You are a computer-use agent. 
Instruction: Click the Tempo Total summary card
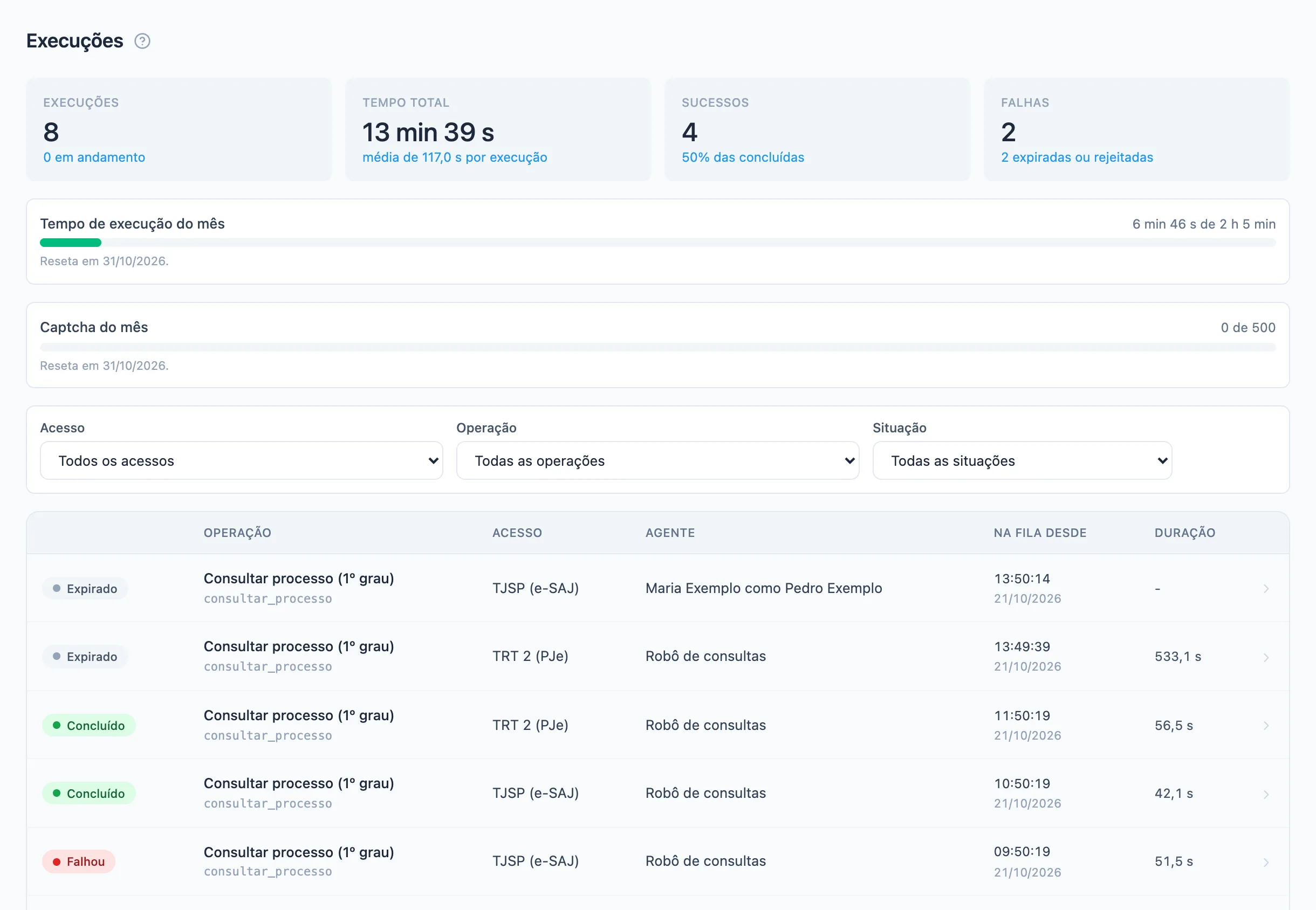coord(498,129)
